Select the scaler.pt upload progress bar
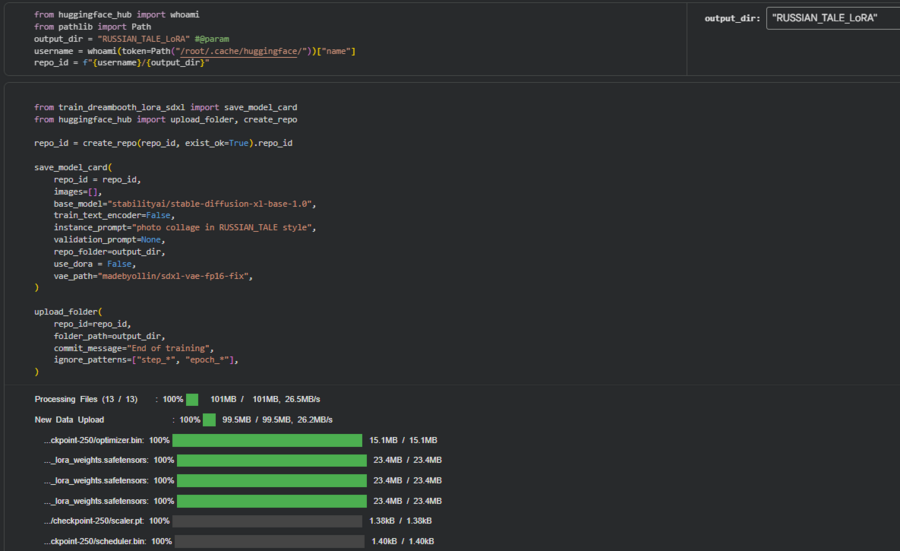The height and width of the screenshot is (551, 900). 267,521
